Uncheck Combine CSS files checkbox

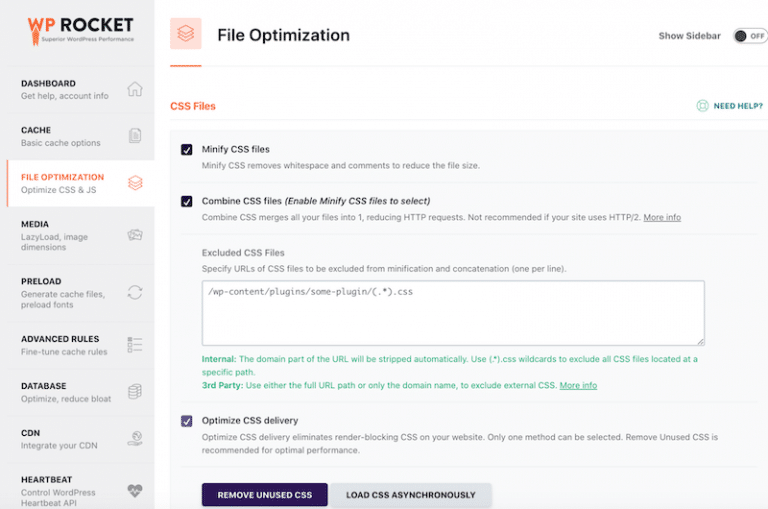(186, 201)
